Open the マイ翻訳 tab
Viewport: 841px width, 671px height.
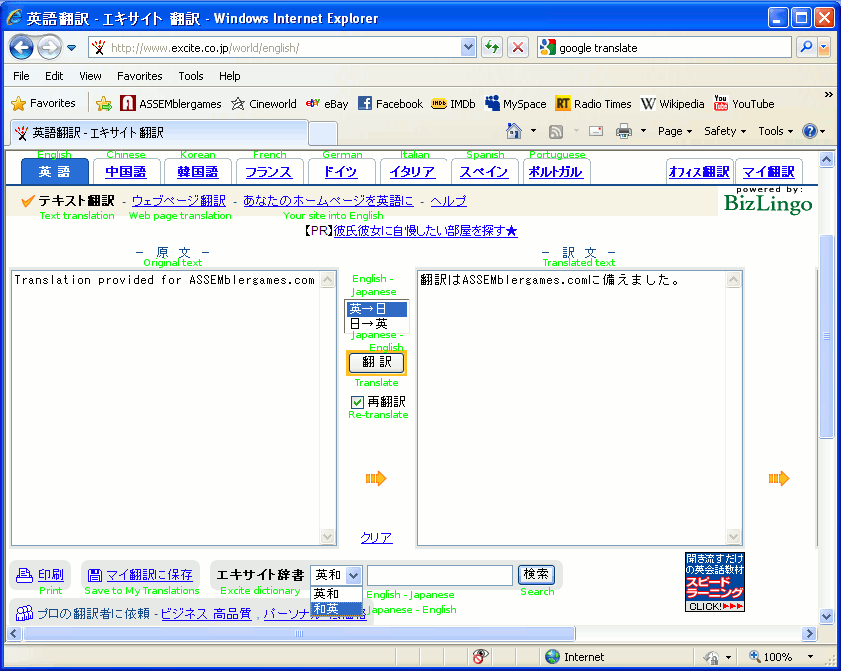769,172
